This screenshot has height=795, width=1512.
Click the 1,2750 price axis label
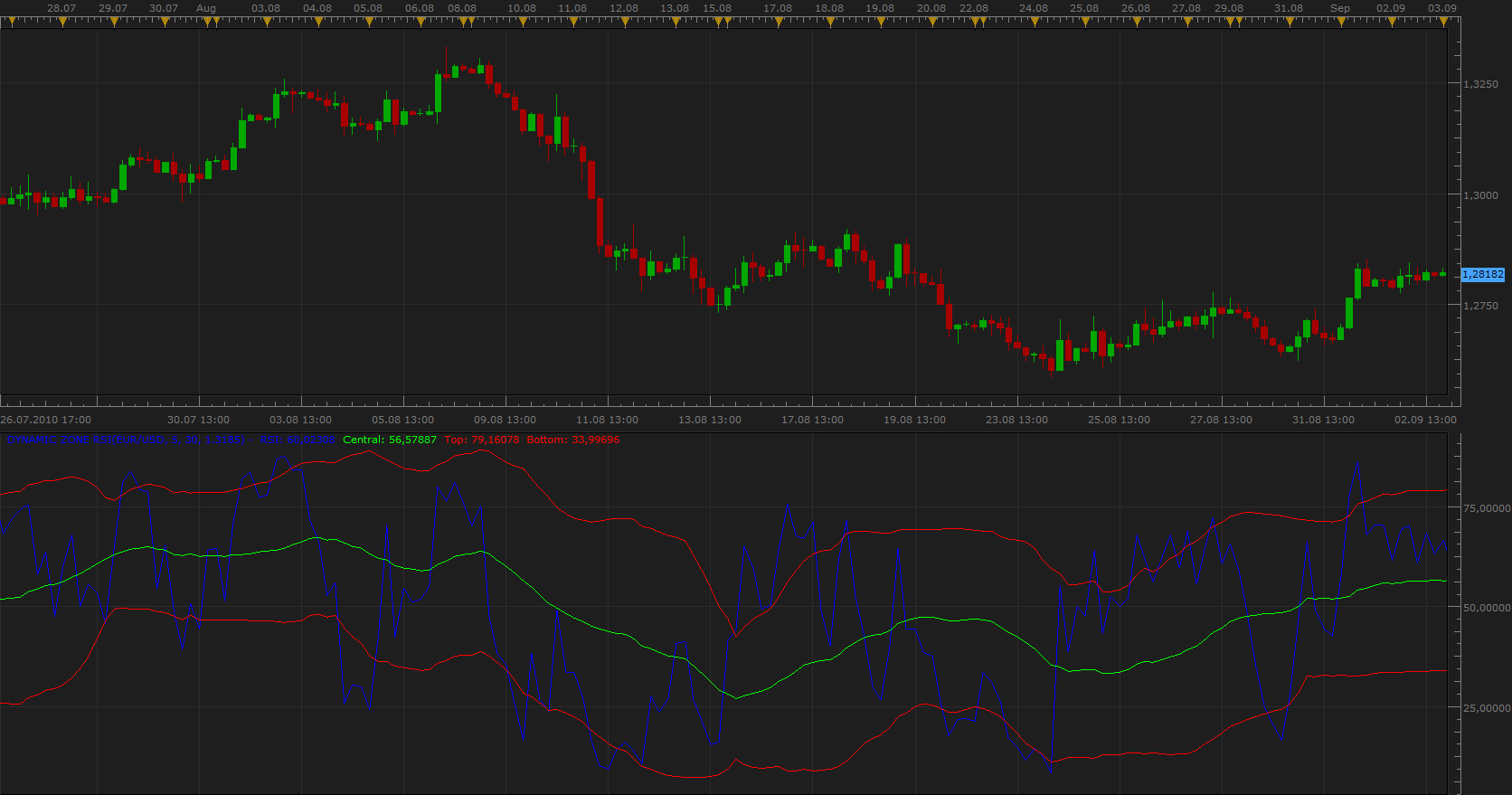1481,306
